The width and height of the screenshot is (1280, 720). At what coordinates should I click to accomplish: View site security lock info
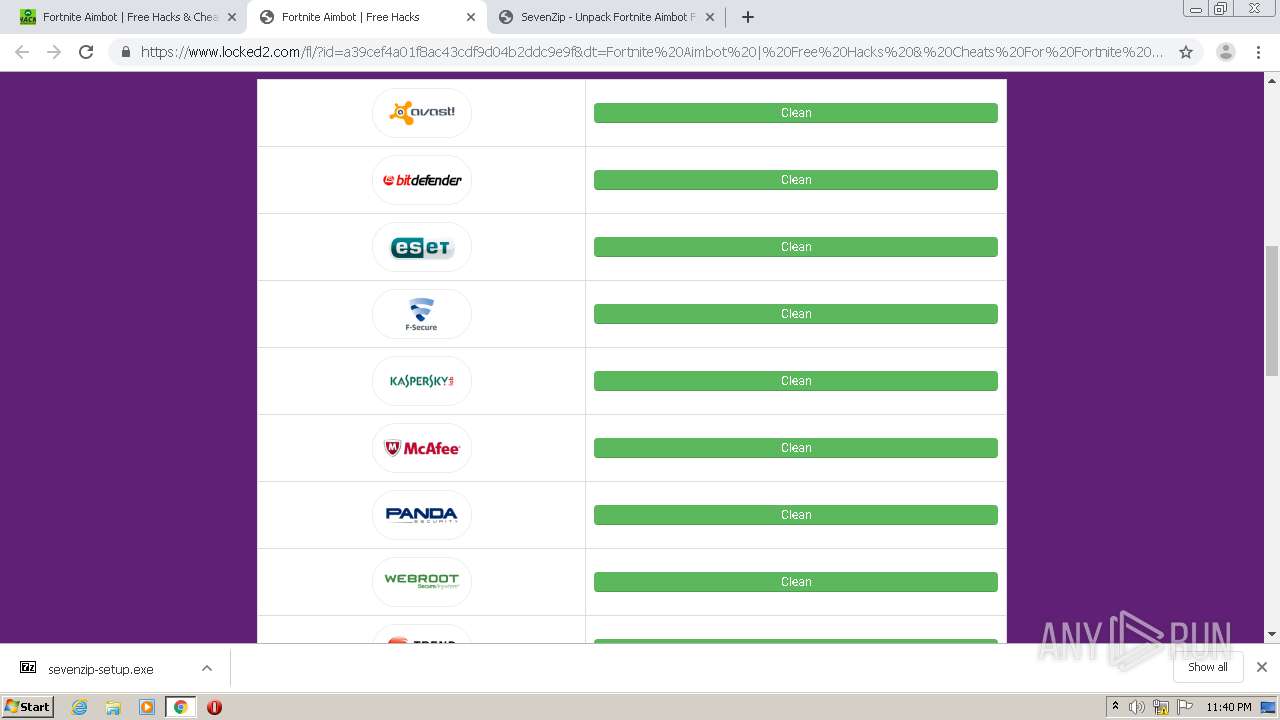tap(125, 52)
